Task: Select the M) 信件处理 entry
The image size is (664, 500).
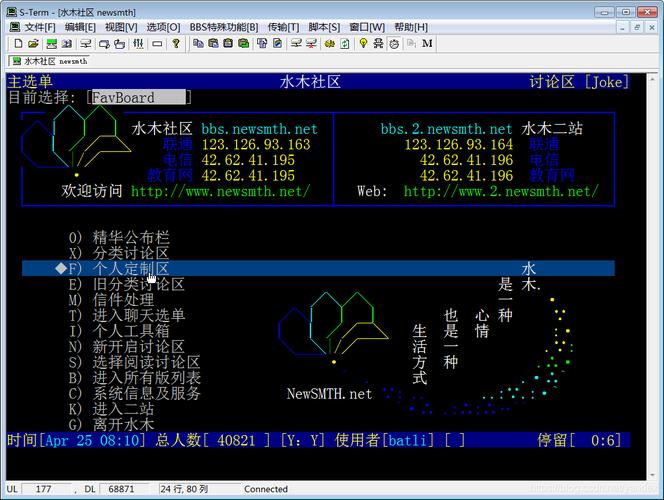Action: point(111,300)
